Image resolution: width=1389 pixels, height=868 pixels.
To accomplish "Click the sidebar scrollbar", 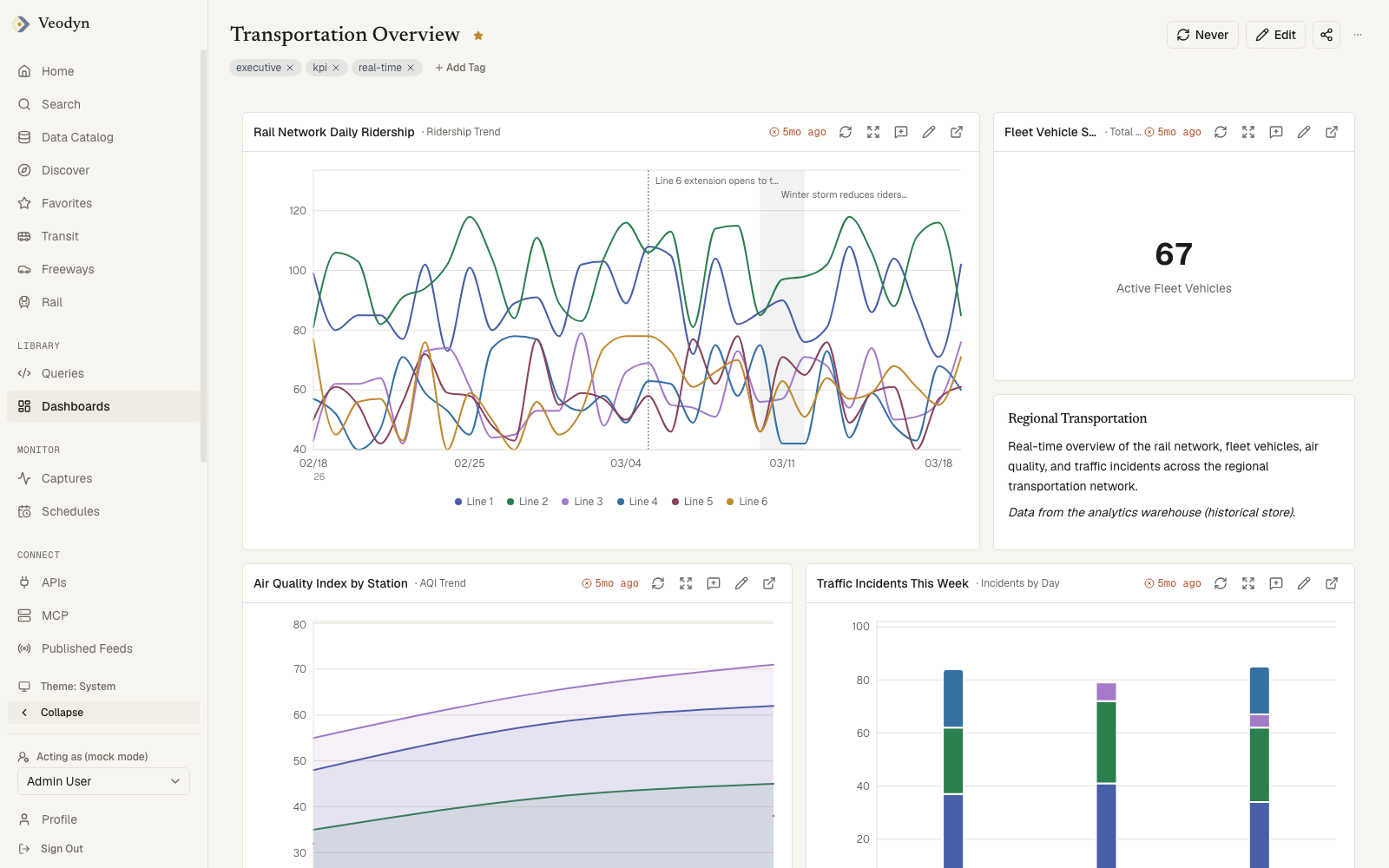I will point(203,256).
